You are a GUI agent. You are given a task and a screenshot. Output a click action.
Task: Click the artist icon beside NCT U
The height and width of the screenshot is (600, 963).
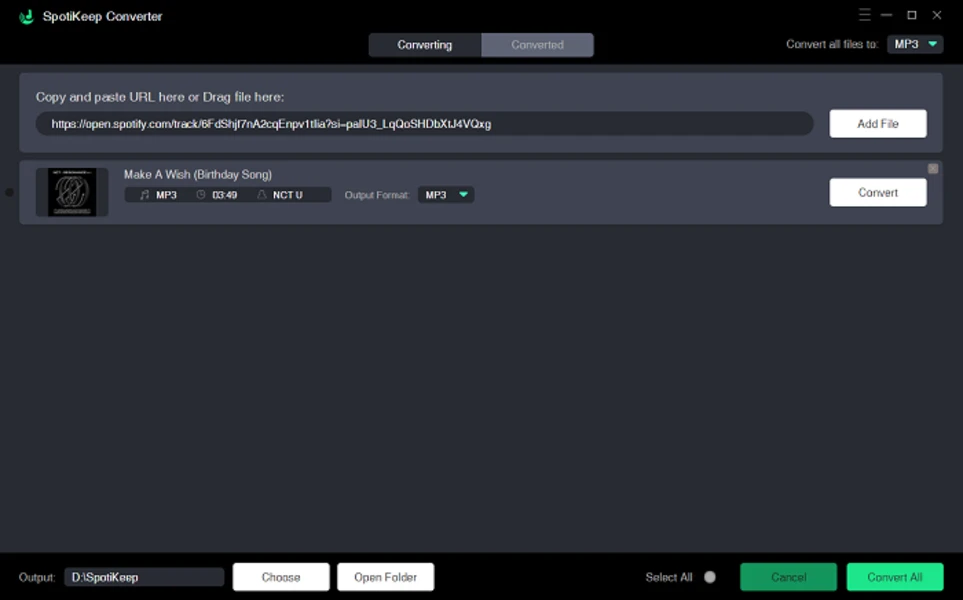click(262, 195)
